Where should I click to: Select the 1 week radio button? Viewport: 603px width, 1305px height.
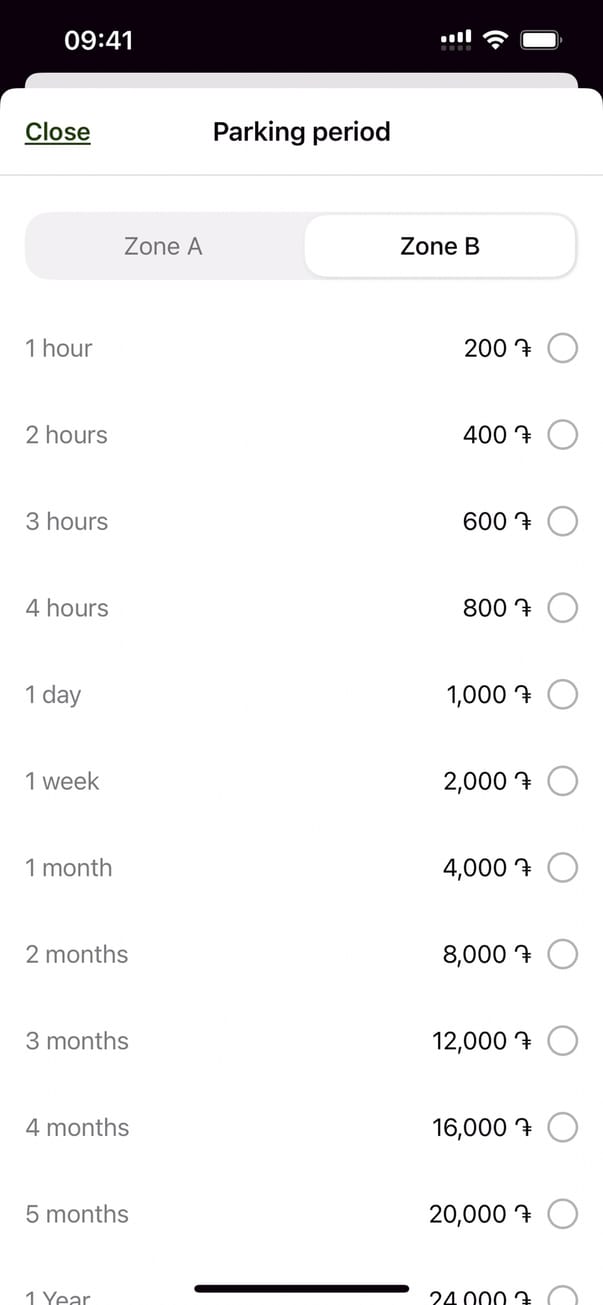[x=563, y=781]
